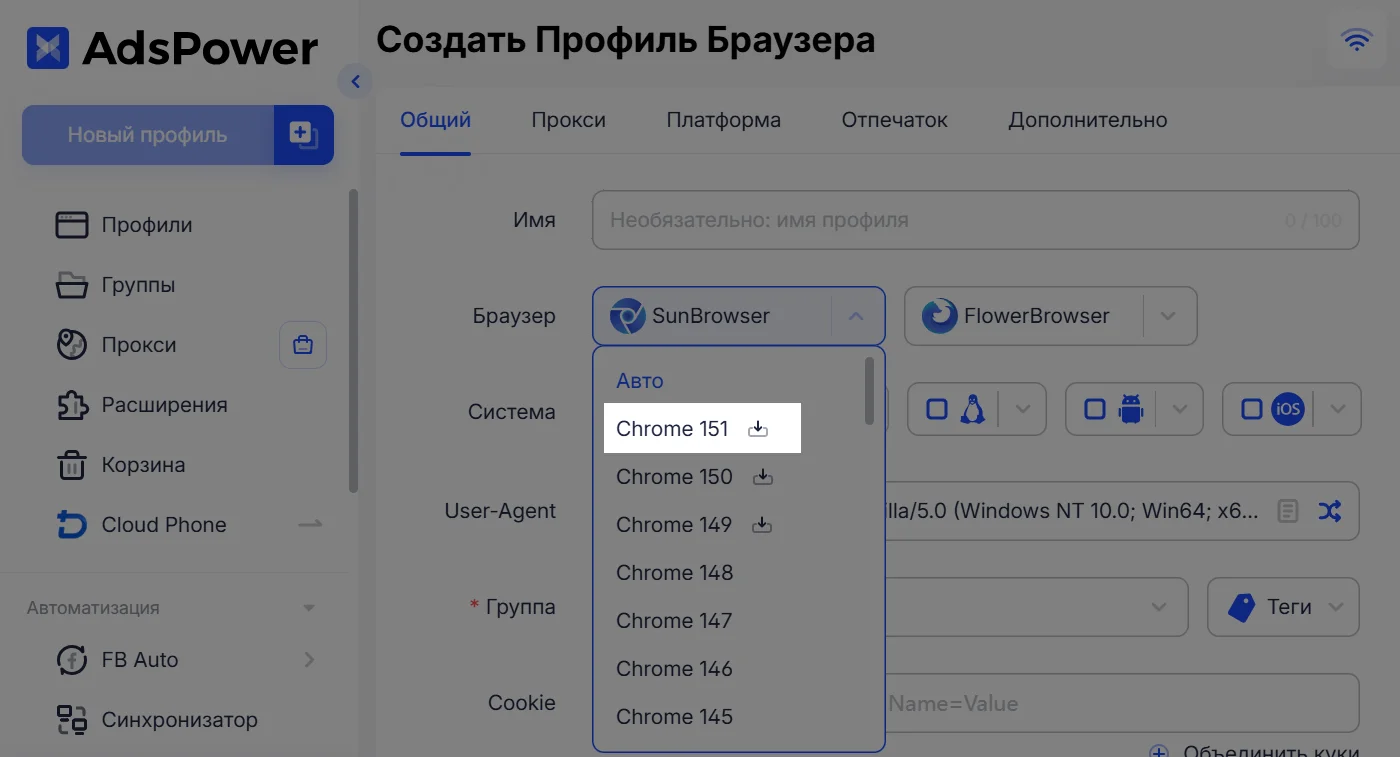The width and height of the screenshot is (1400, 757).
Task: Check the iOS system checkbox
Action: 1252,409
